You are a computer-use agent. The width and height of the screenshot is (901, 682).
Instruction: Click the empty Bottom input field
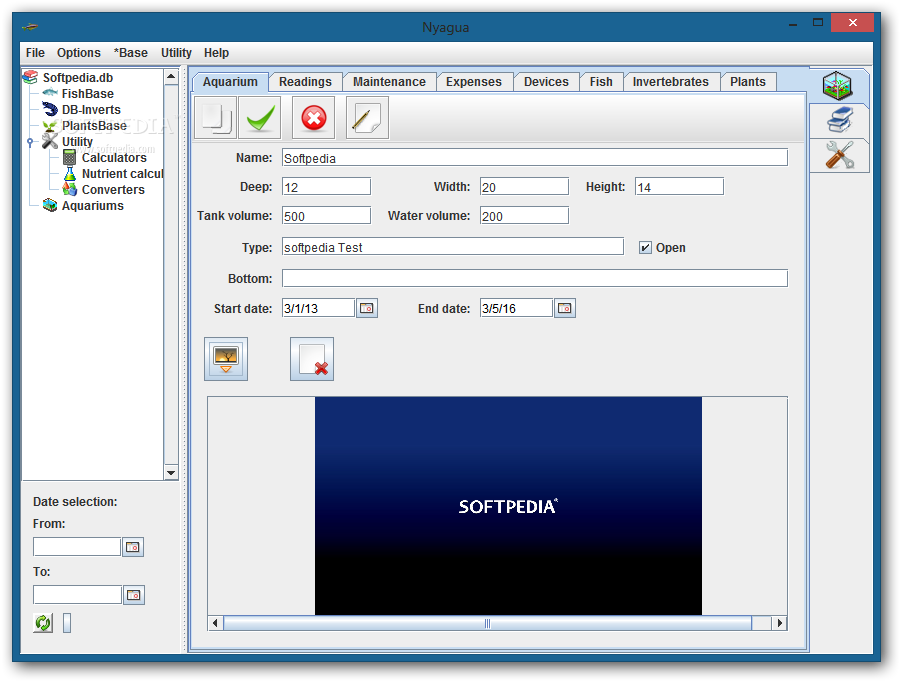pos(534,279)
